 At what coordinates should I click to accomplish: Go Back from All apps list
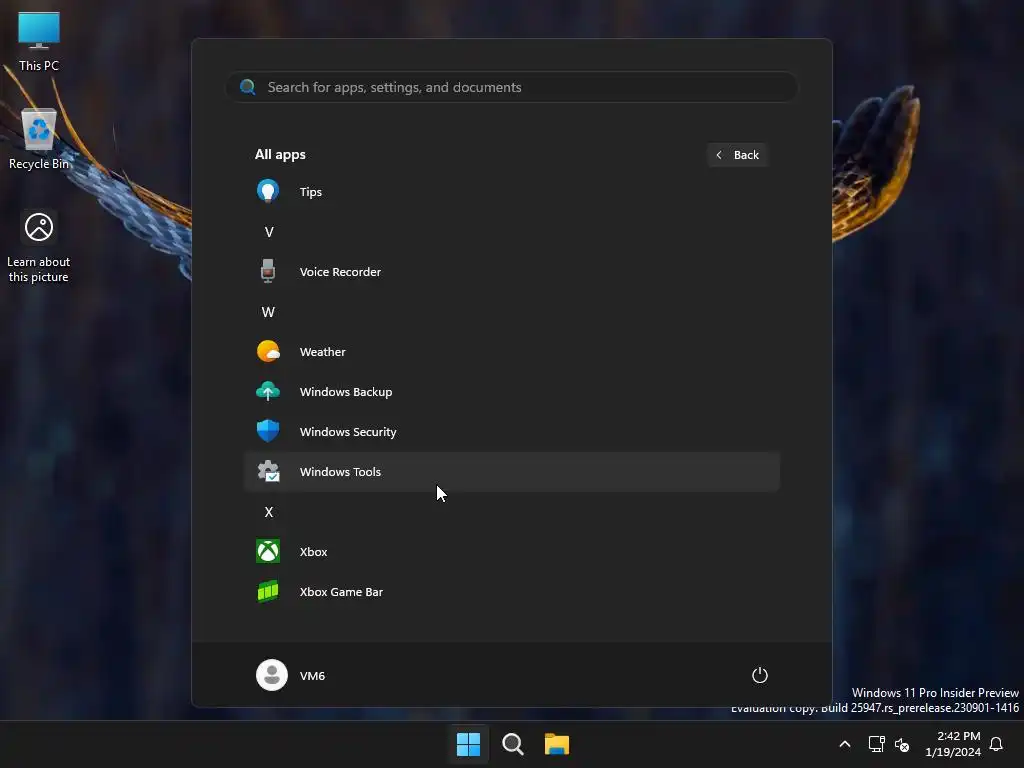(x=737, y=155)
